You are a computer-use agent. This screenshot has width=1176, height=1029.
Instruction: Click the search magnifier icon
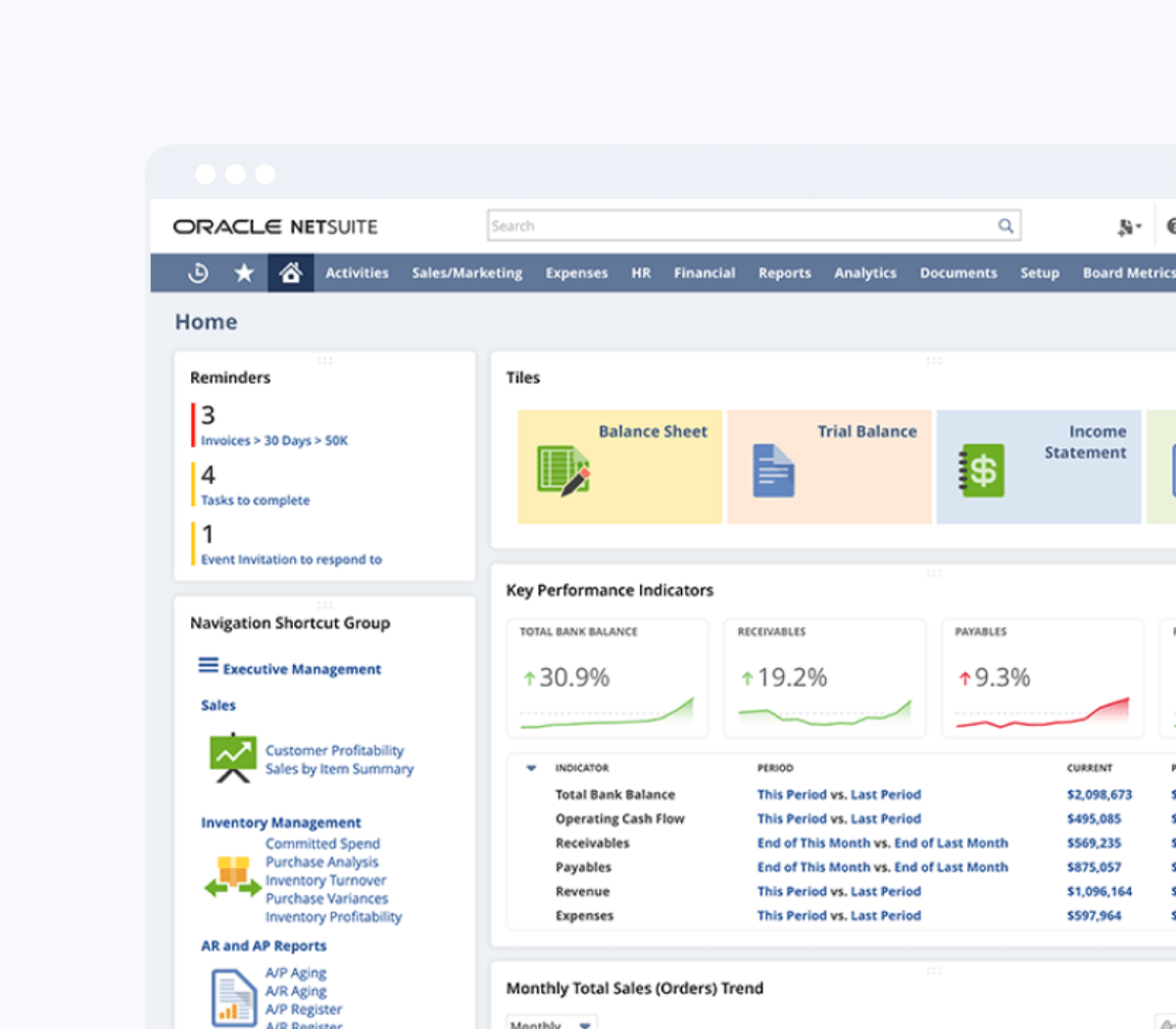click(x=1005, y=226)
